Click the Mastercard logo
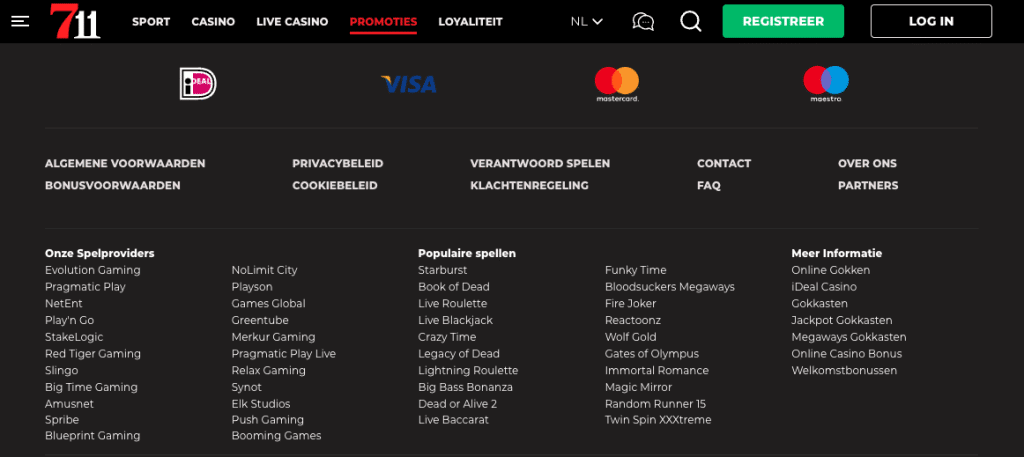Viewport: 1024px width, 457px height. coord(616,84)
